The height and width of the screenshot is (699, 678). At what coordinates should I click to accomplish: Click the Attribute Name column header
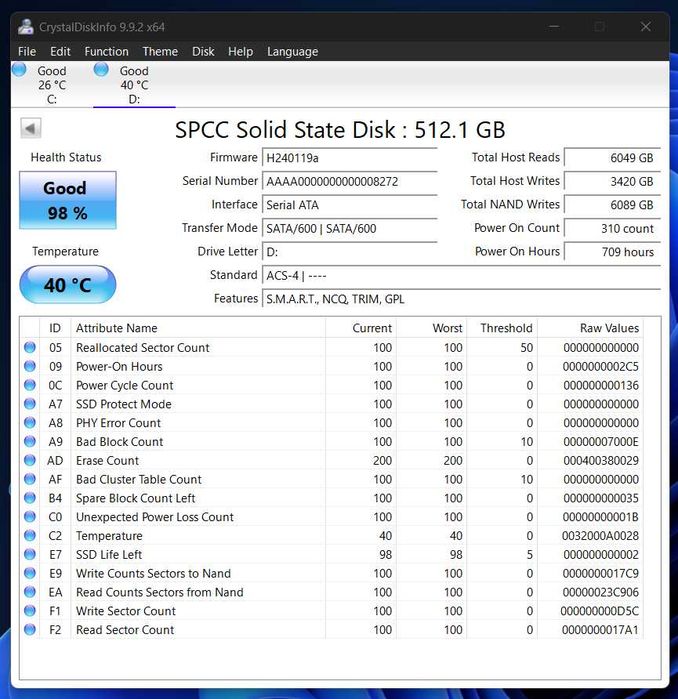[x=198, y=328]
